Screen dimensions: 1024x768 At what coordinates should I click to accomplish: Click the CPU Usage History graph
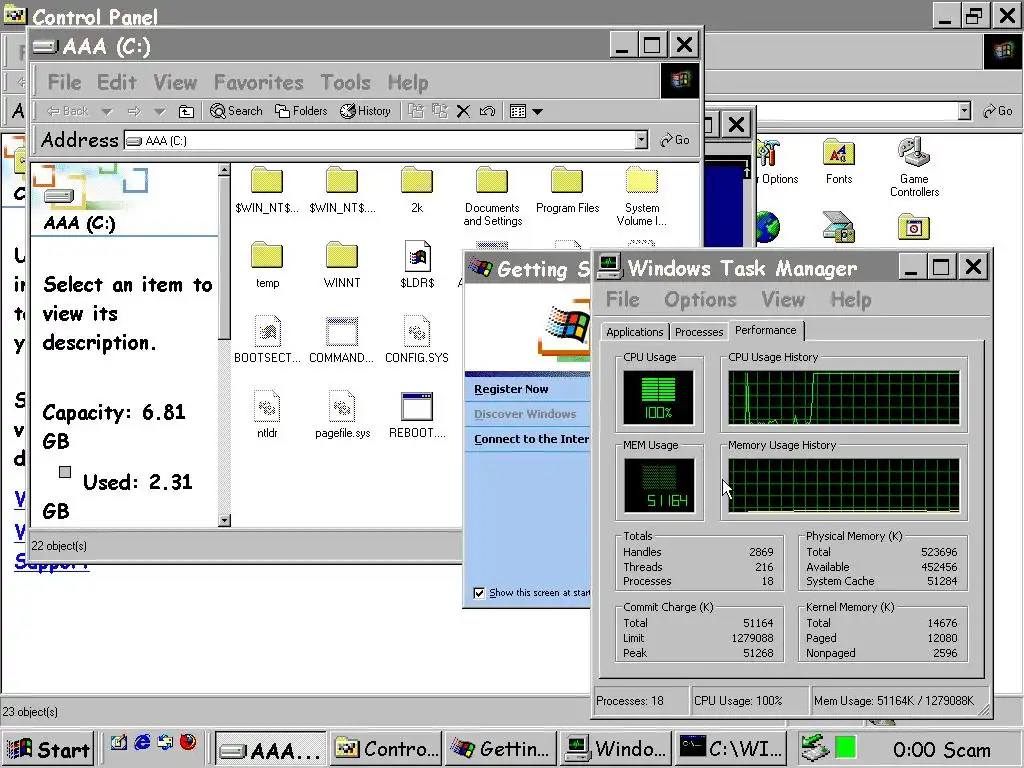pyautogui.click(x=844, y=398)
